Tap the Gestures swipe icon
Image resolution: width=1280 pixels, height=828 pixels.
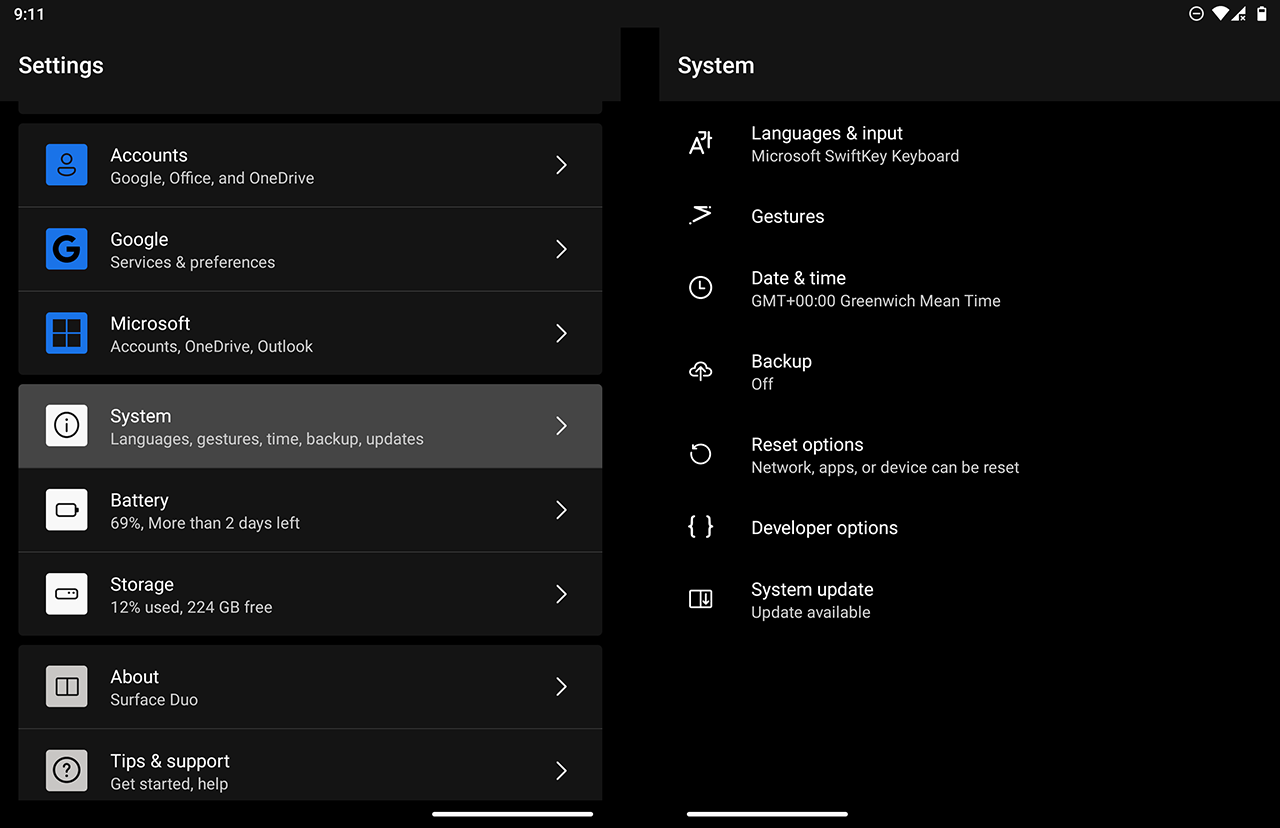pos(701,215)
